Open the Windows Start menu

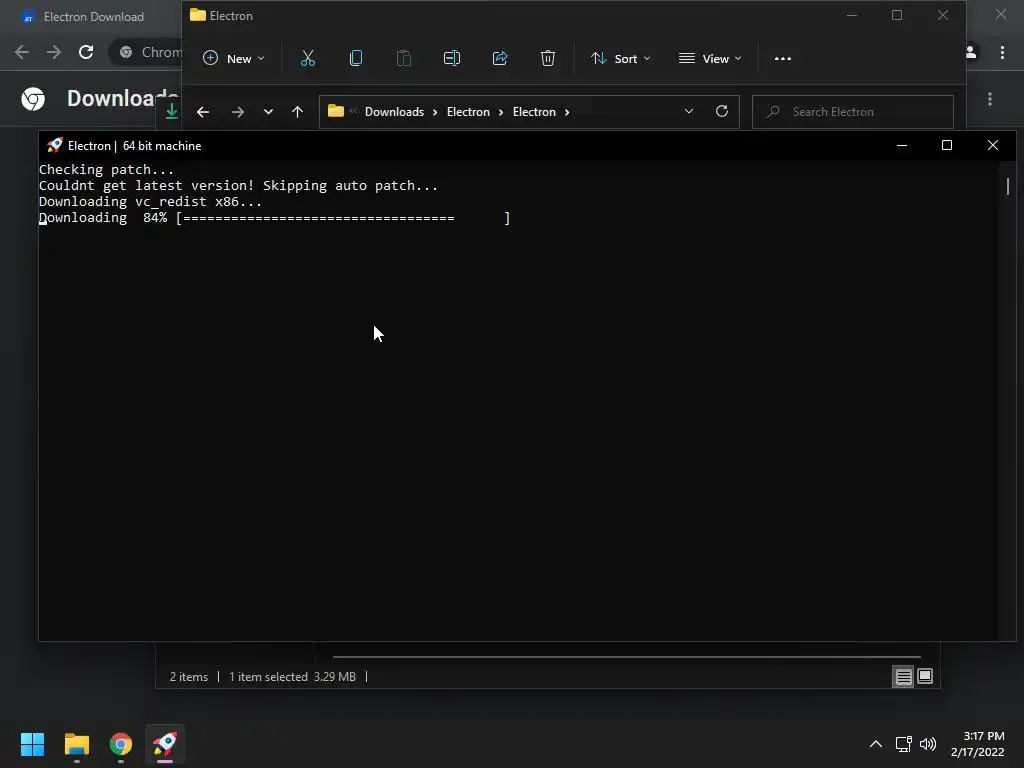click(x=32, y=744)
